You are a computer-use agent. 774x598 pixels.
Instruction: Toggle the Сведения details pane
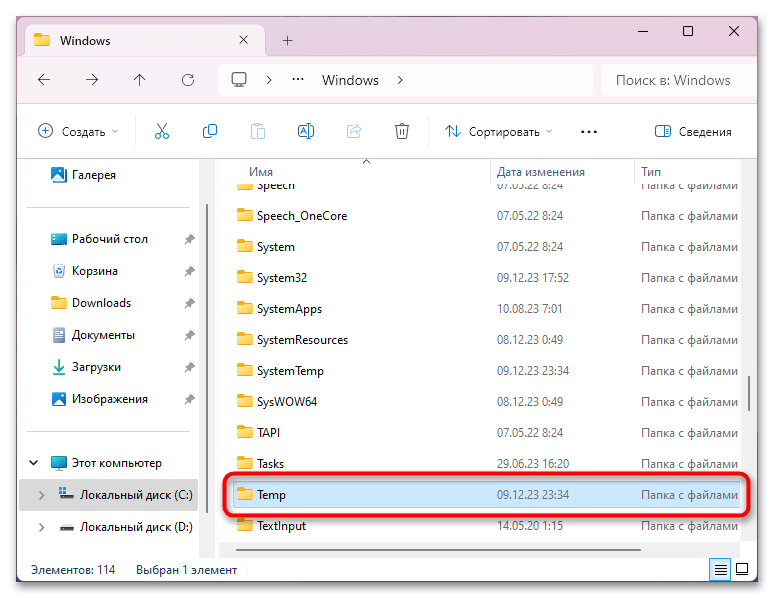coord(693,131)
